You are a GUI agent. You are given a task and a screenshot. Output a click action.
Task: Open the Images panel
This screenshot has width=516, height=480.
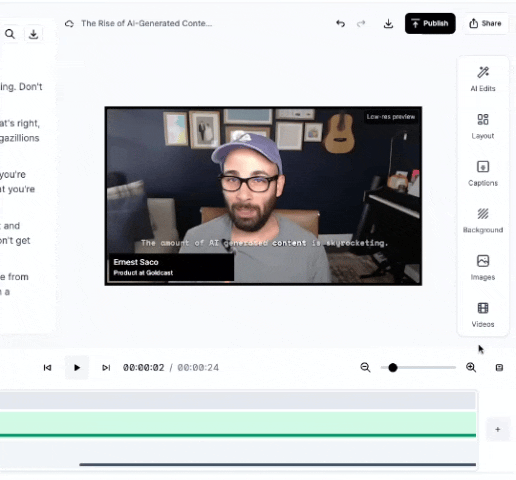coord(483,268)
